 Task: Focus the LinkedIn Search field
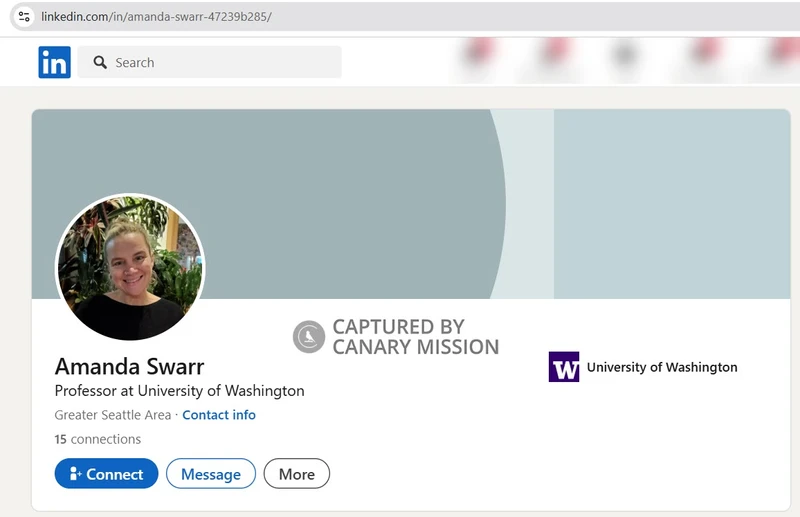point(210,62)
